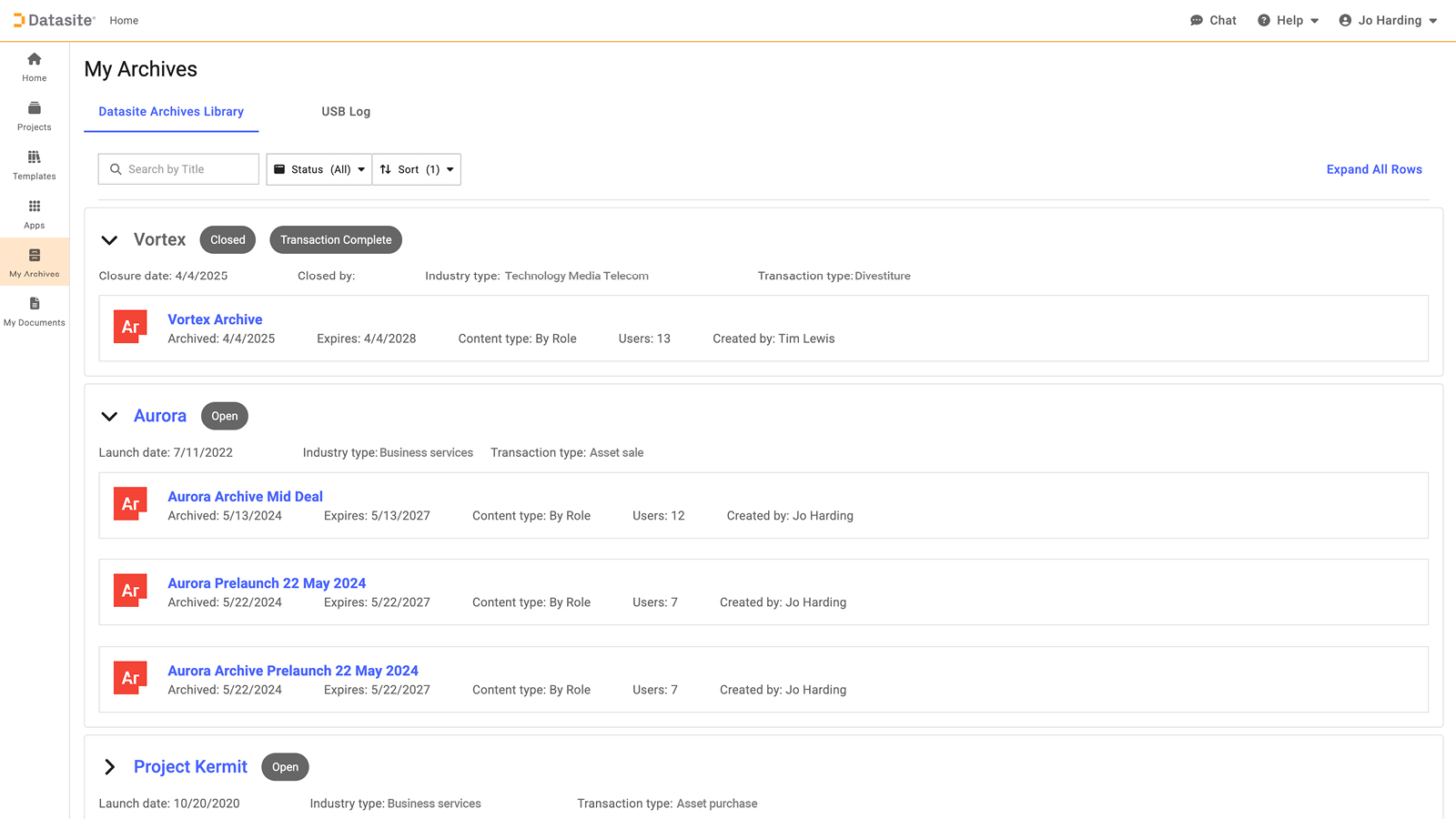Screen dimensions: 1456x819
Task: Switch to the USB Log tab
Action: click(346, 112)
